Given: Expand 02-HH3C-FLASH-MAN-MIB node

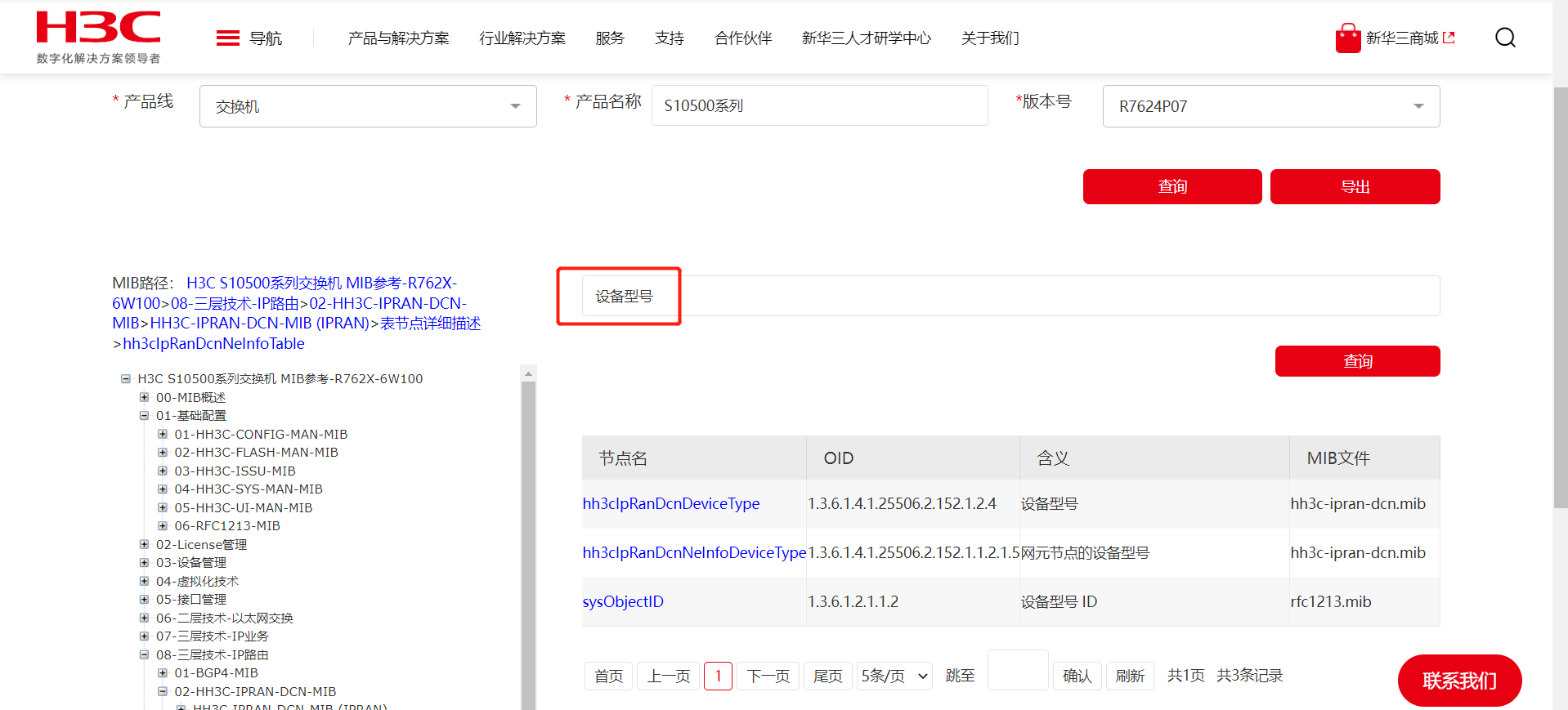Looking at the screenshot, I should point(163,452).
